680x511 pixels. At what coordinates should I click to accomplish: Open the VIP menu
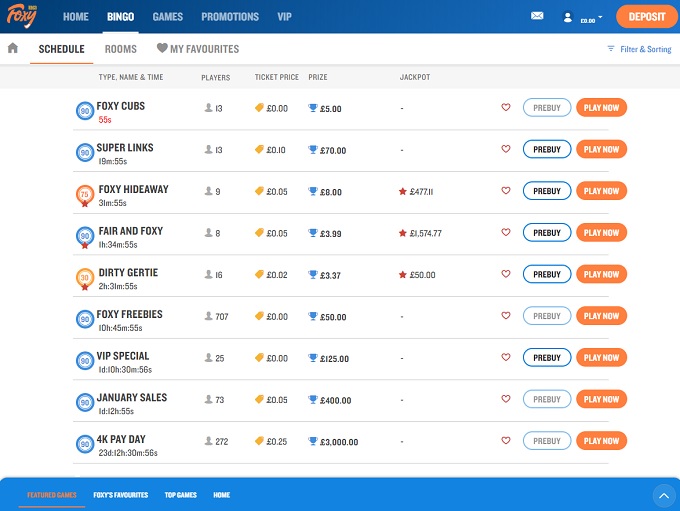click(x=284, y=16)
